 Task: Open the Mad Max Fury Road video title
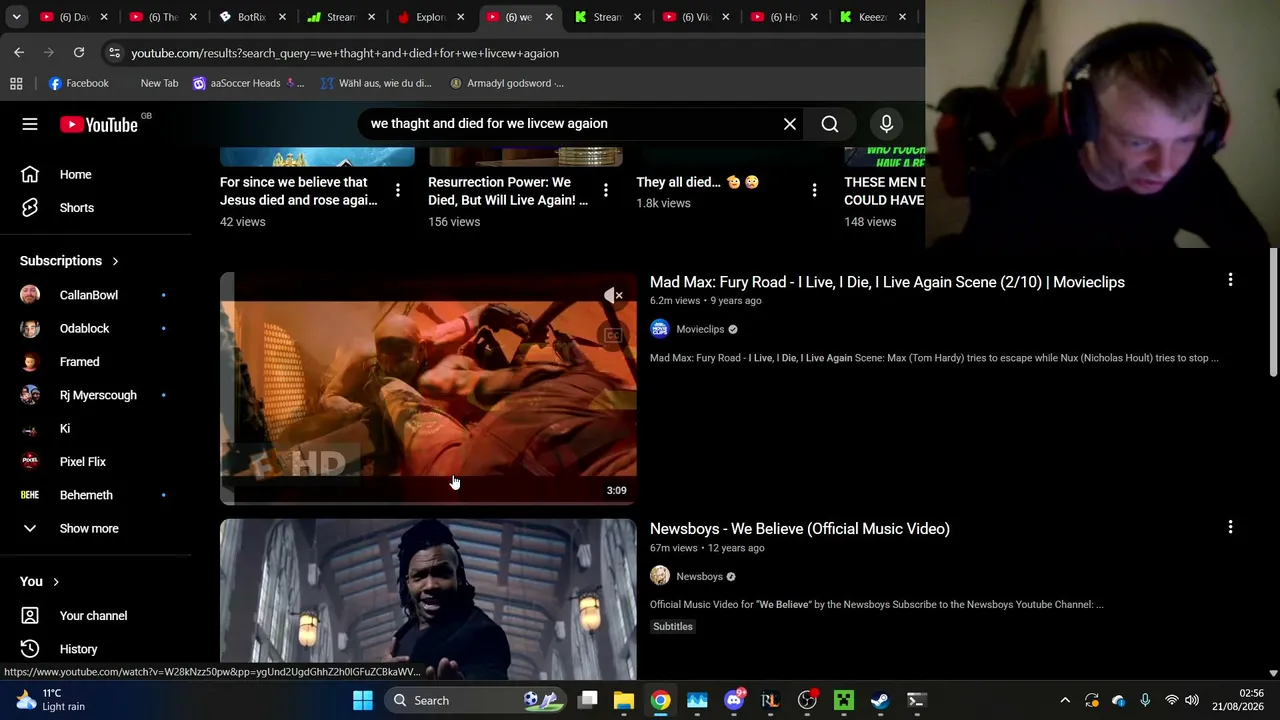(887, 282)
